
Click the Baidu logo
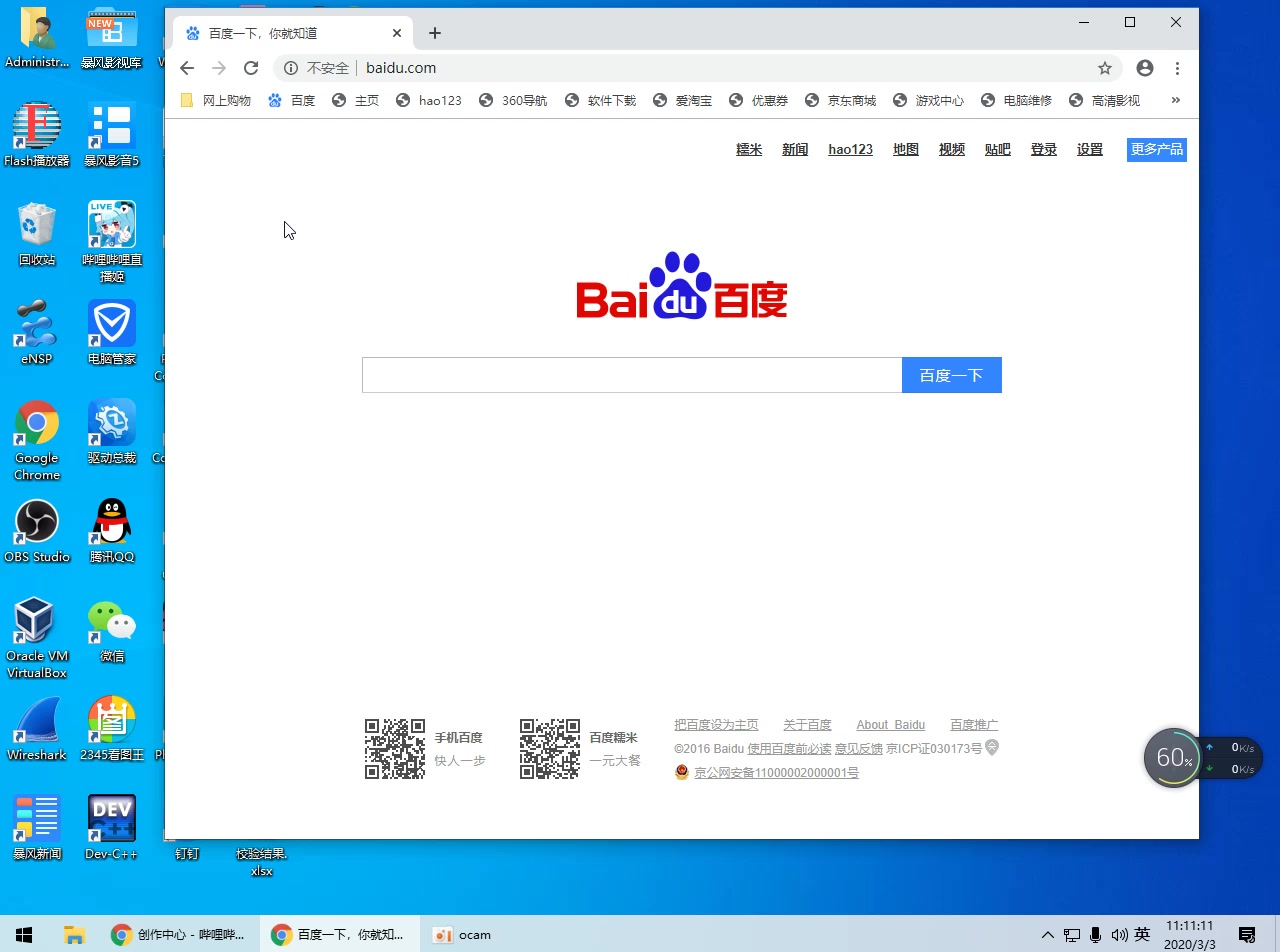click(682, 286)
